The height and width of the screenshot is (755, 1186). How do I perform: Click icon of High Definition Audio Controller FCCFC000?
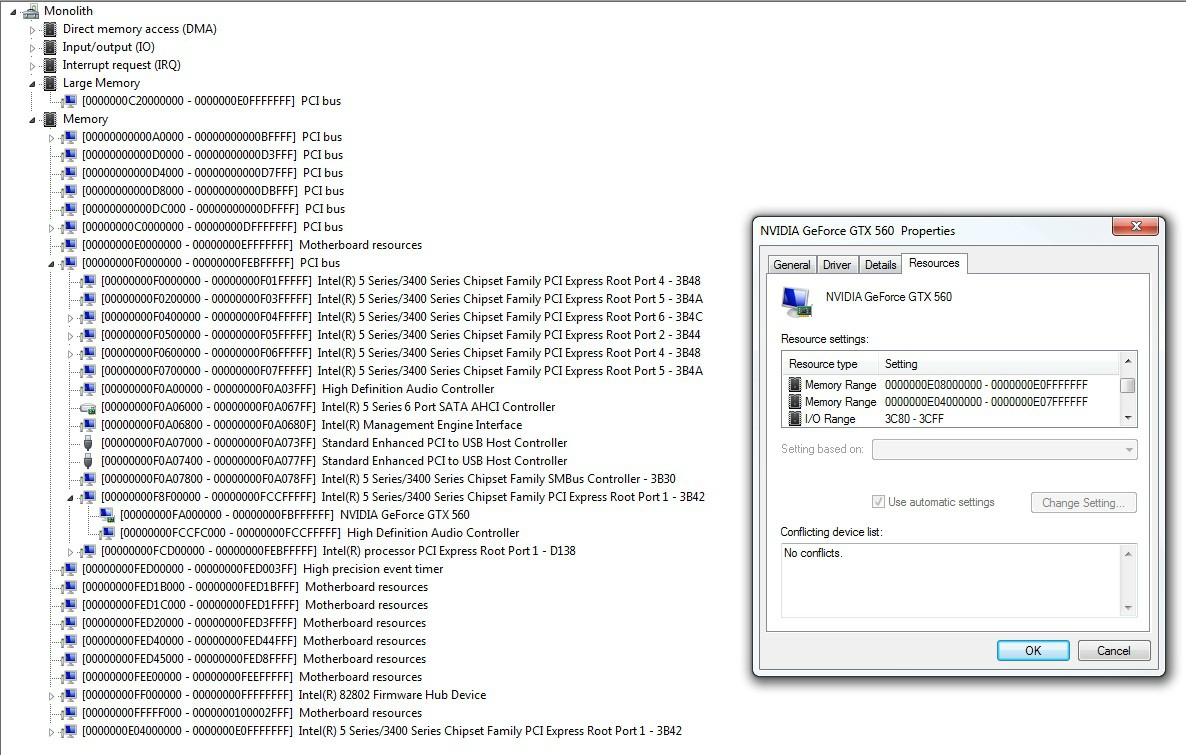coord(107,533)
